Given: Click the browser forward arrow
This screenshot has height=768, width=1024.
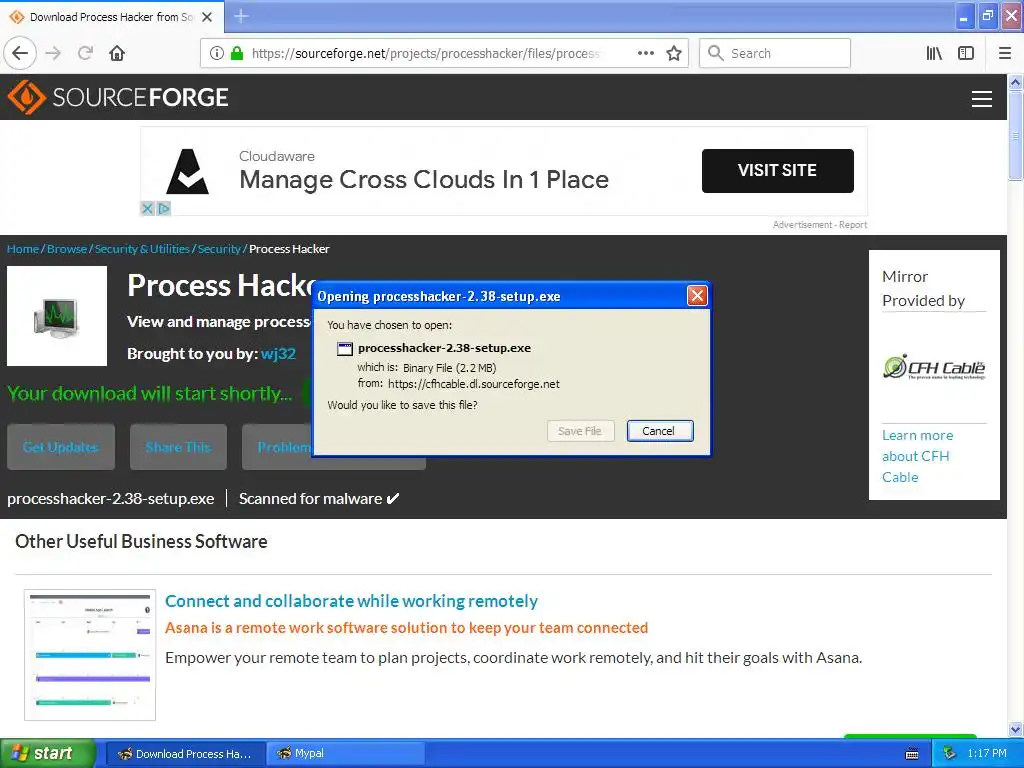Looking at the screenshot, I should pos(53,53).
